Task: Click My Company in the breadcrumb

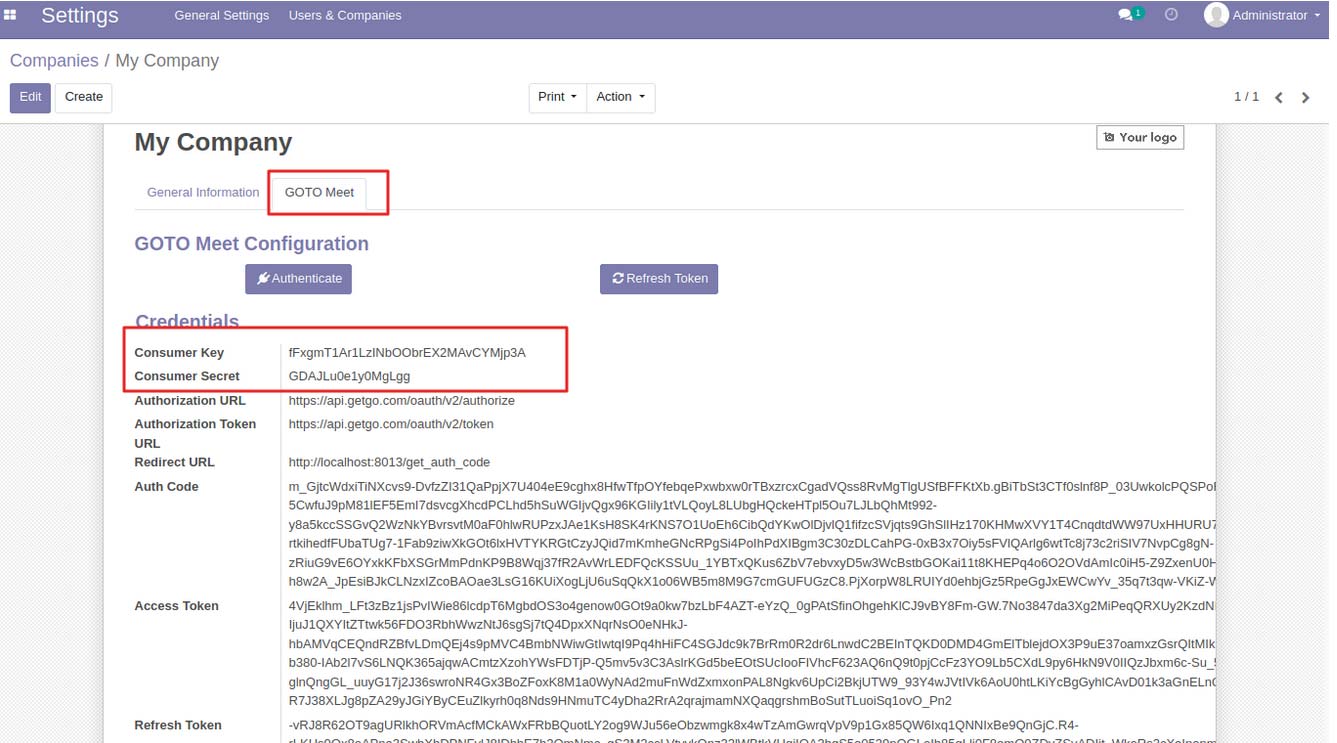Action: pyautogui.click(x=167, y=61)
